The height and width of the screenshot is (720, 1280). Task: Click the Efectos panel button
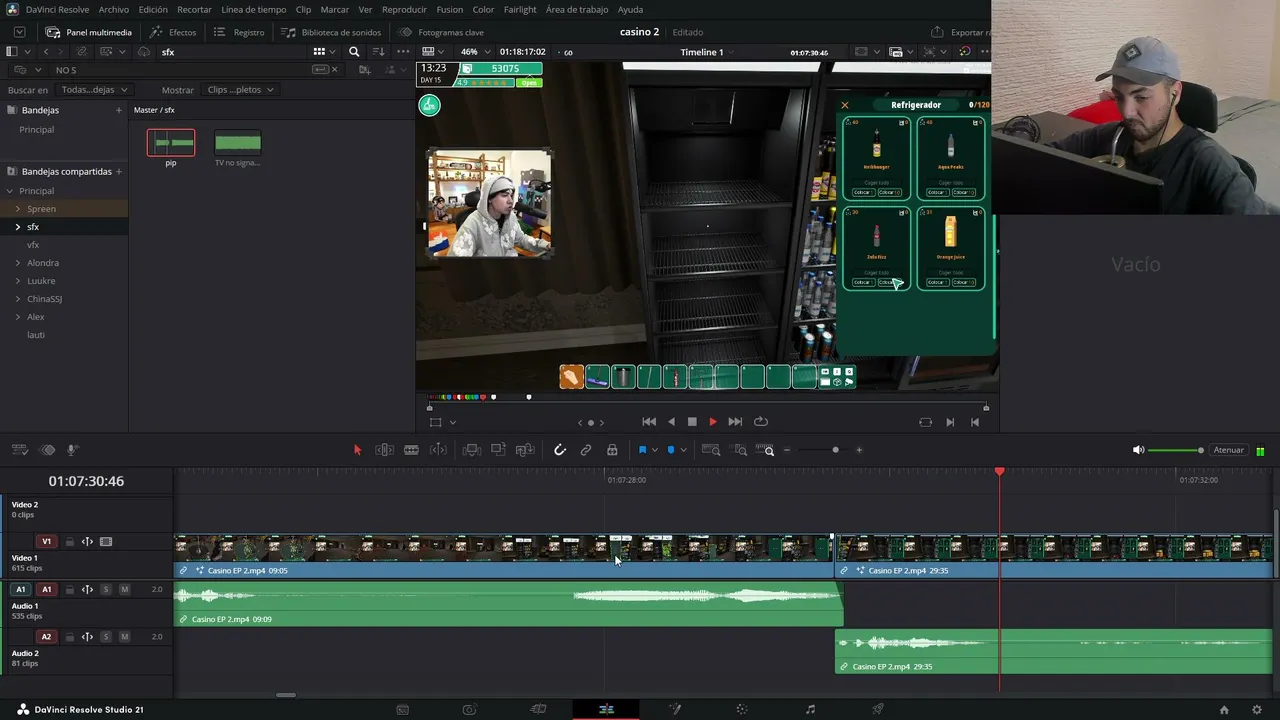pyautogui.click(x=173, y=32)
